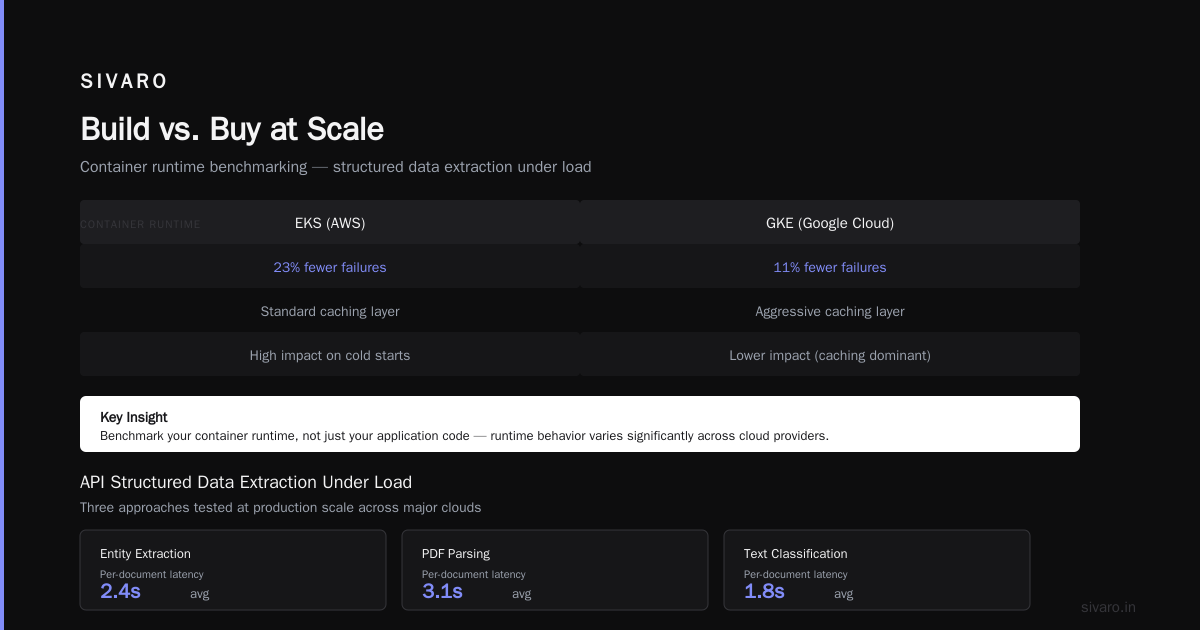Click the Key Insight title
Viewport: 1200px width, 630px height.
(134, 417)
